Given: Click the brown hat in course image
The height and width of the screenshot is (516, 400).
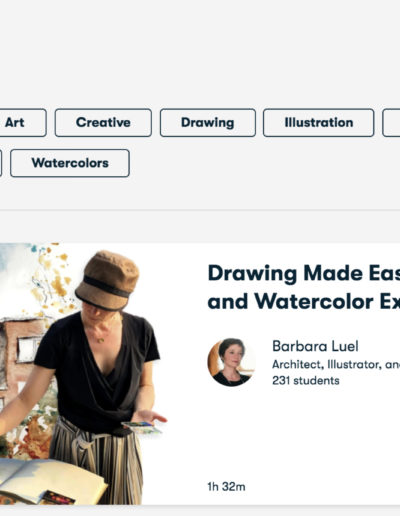Looking at the screenshot, I should point(107,281).
